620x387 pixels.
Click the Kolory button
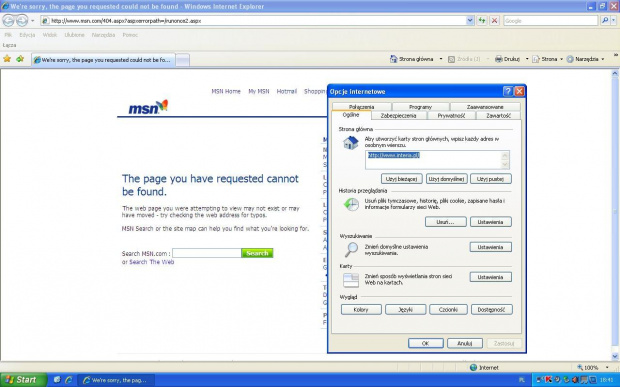click(361, 310)
